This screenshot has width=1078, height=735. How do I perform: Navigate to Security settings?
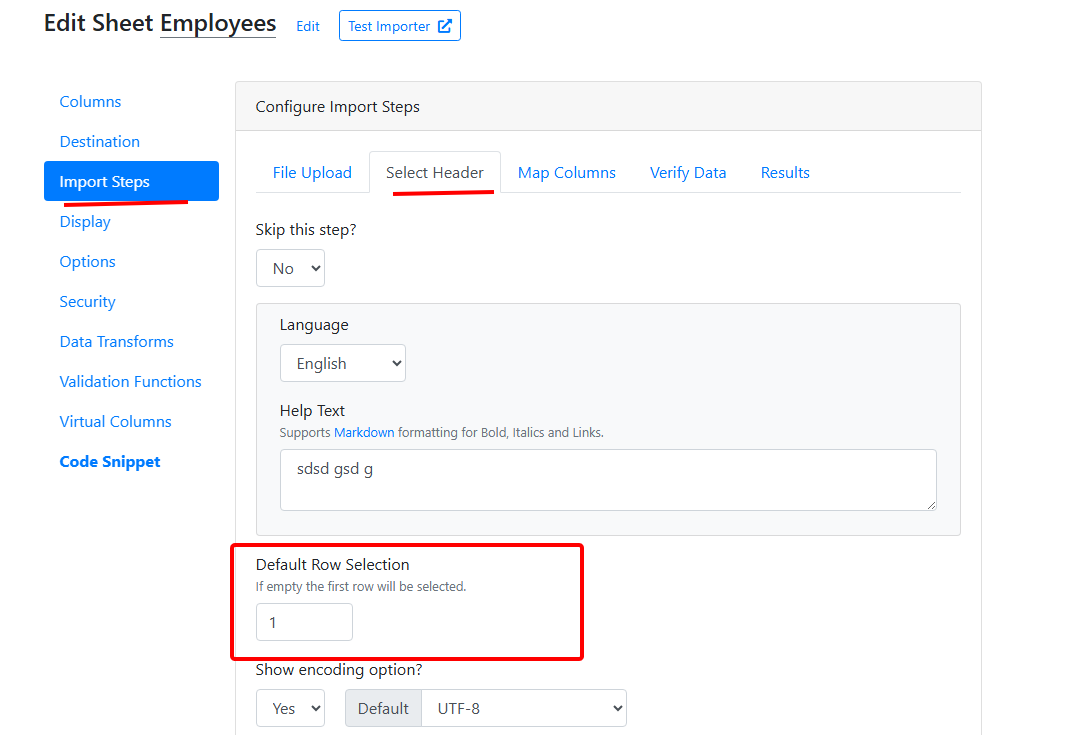[x=87, y=301]
